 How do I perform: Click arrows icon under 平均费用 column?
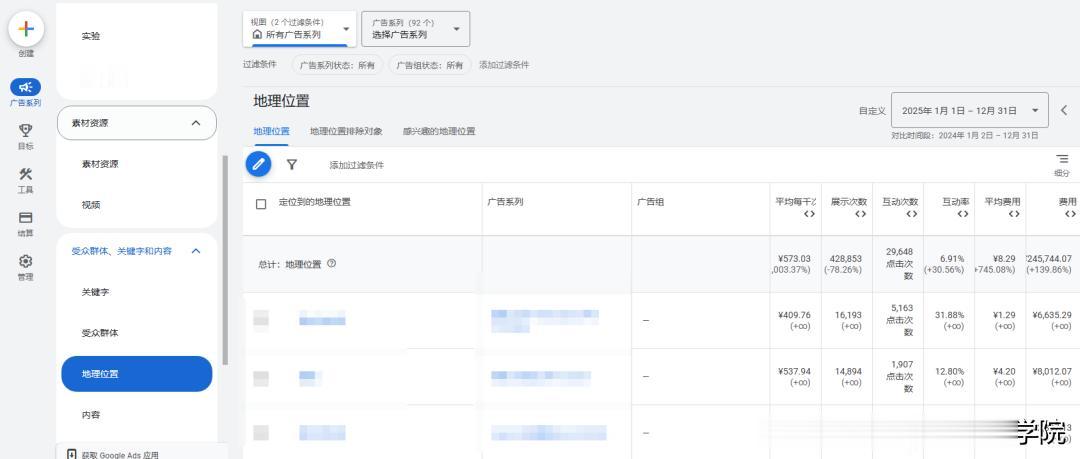[1014, 214]
